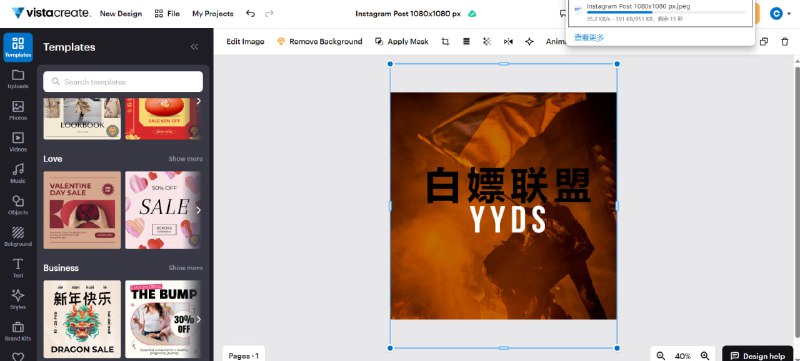Image resolution: width=800 pixels, height=361 pixels.
Task: Click the top-right selection corner handle
Action: (617, 64)
